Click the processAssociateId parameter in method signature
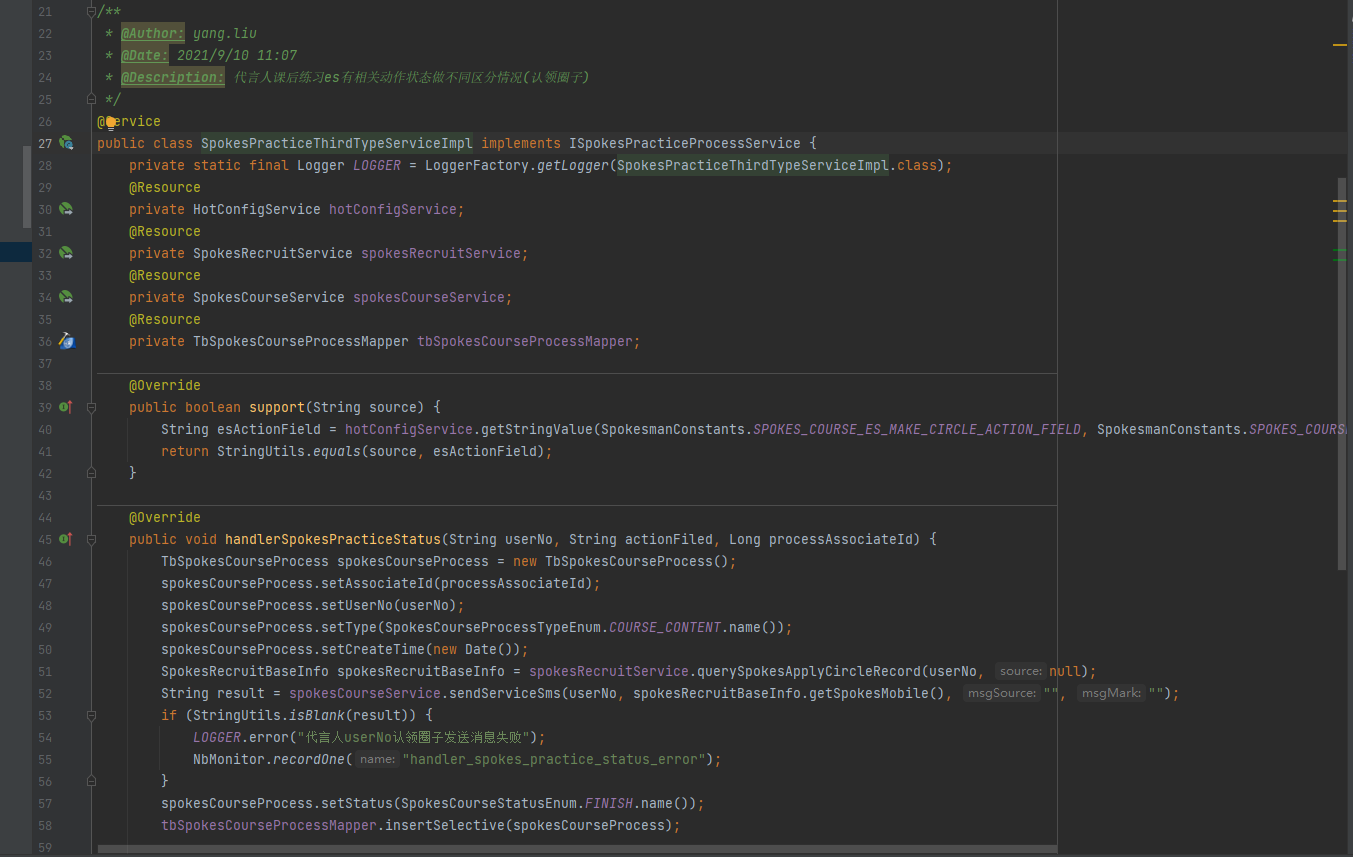The width and height of the screenshot is (1353, 857). (x=841, y=539)
